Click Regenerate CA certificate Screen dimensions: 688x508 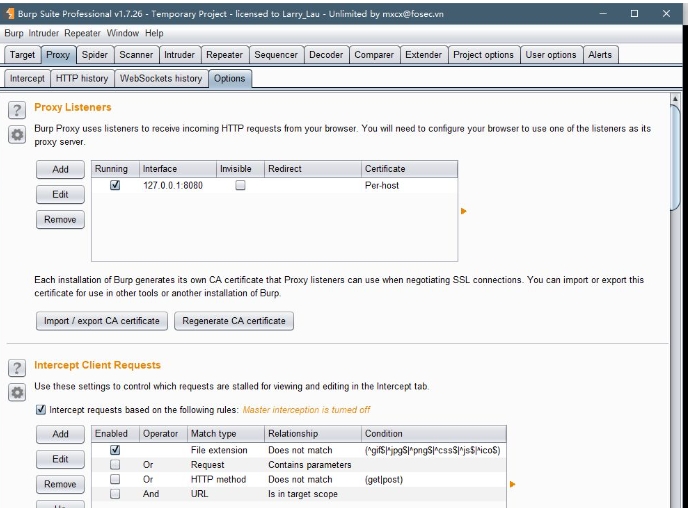(234, 321)
